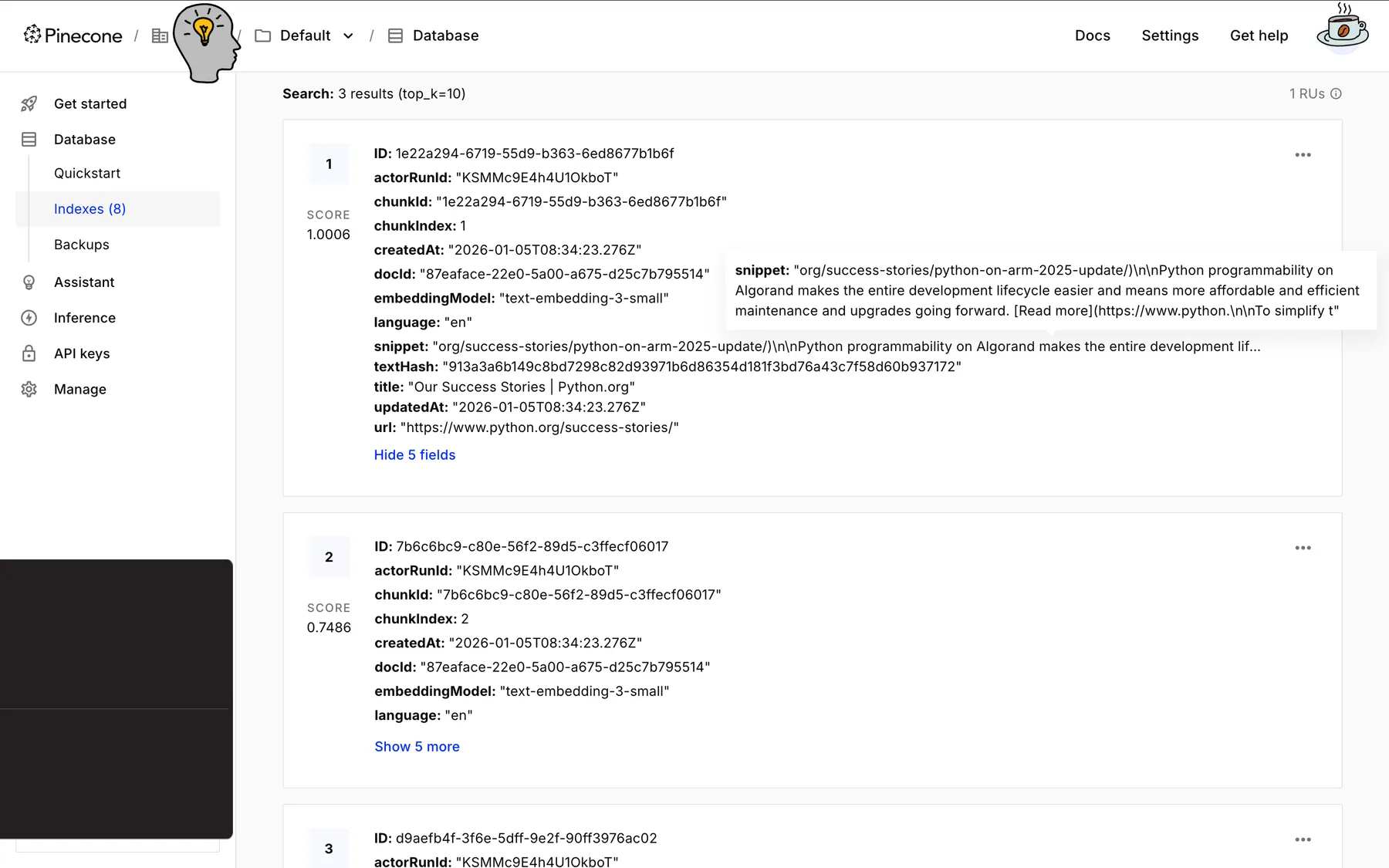Click the RUs info circle icon
Image resolution: width=1389 pixels, height=868 pixels.
click(x=1336, y=94)
